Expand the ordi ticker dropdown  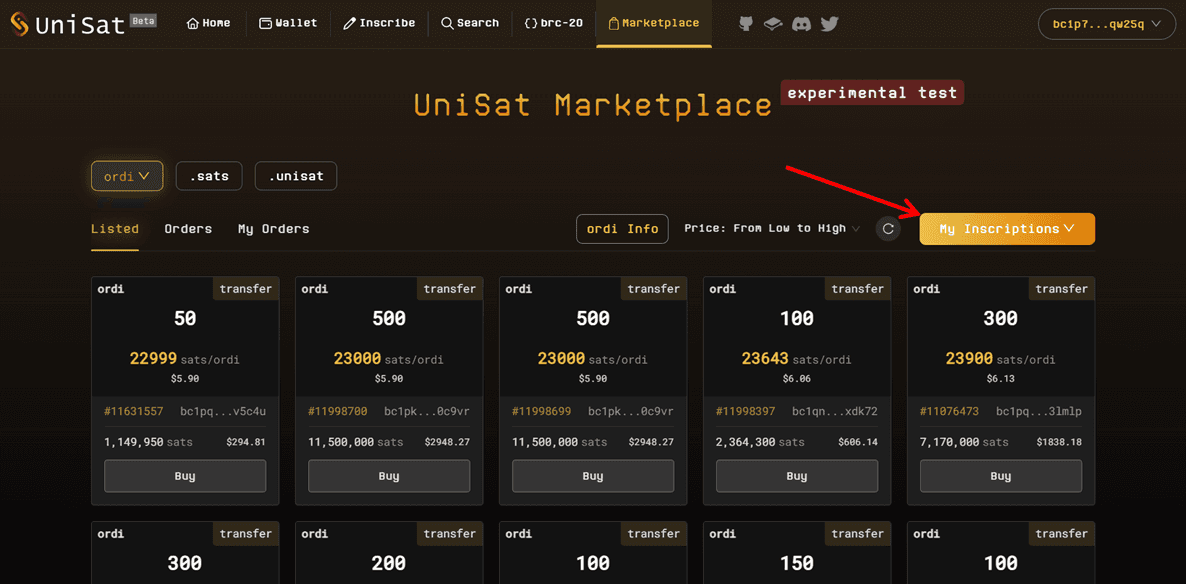127,176
